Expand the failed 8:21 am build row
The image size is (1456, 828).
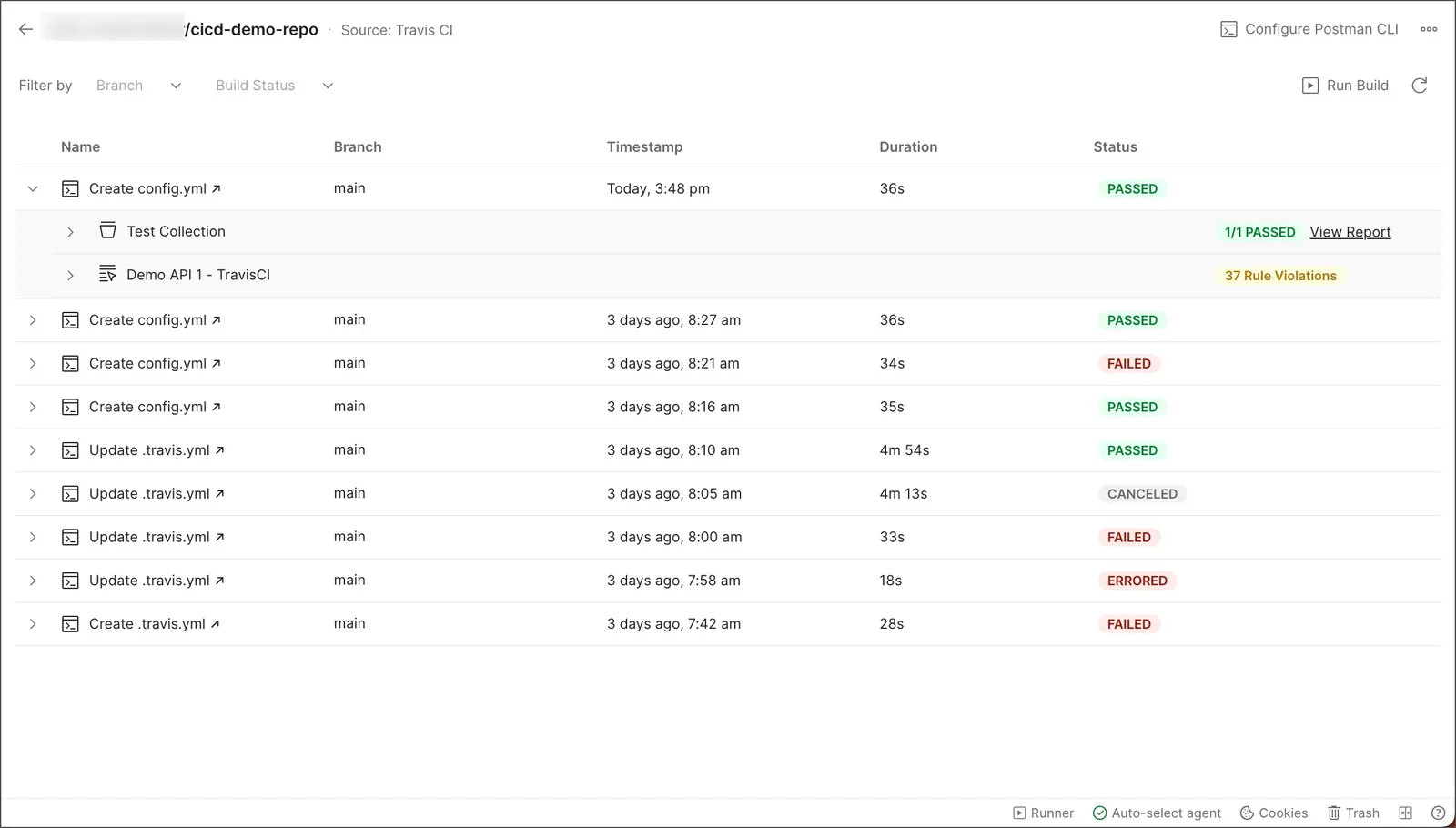(x=33, y=363)
